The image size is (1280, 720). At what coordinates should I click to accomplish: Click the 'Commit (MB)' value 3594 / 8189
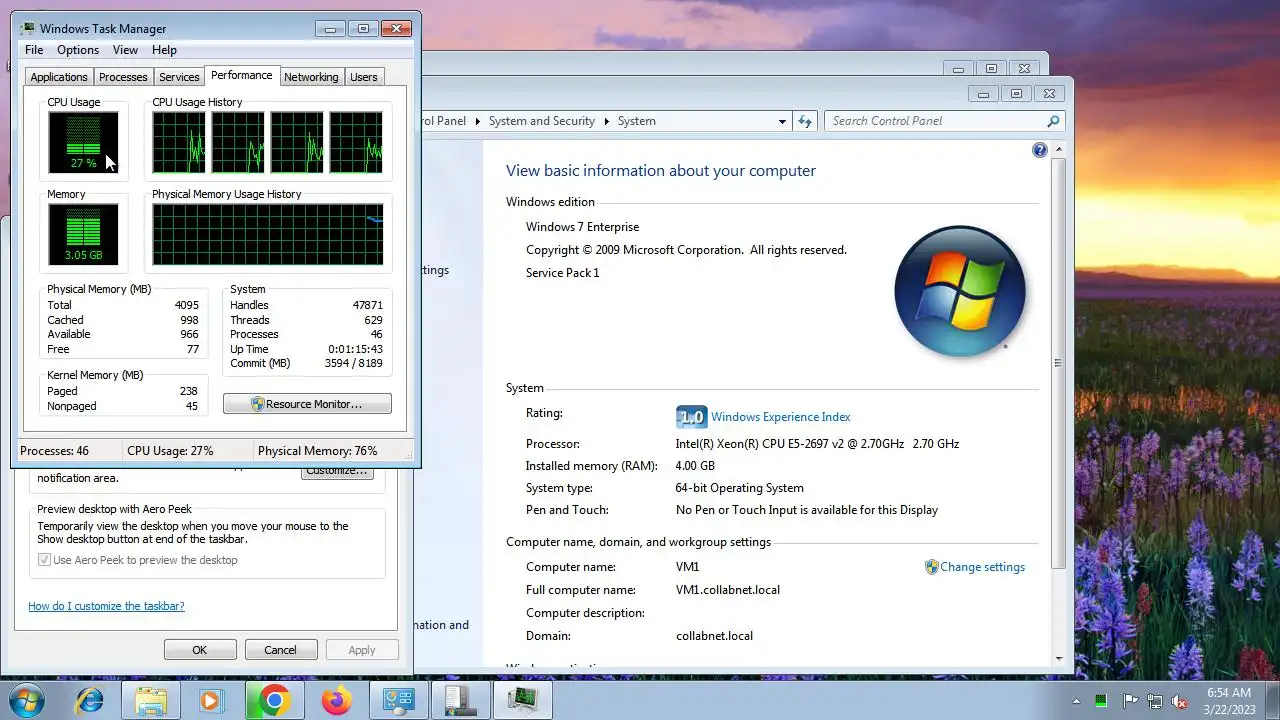point(354,363)
